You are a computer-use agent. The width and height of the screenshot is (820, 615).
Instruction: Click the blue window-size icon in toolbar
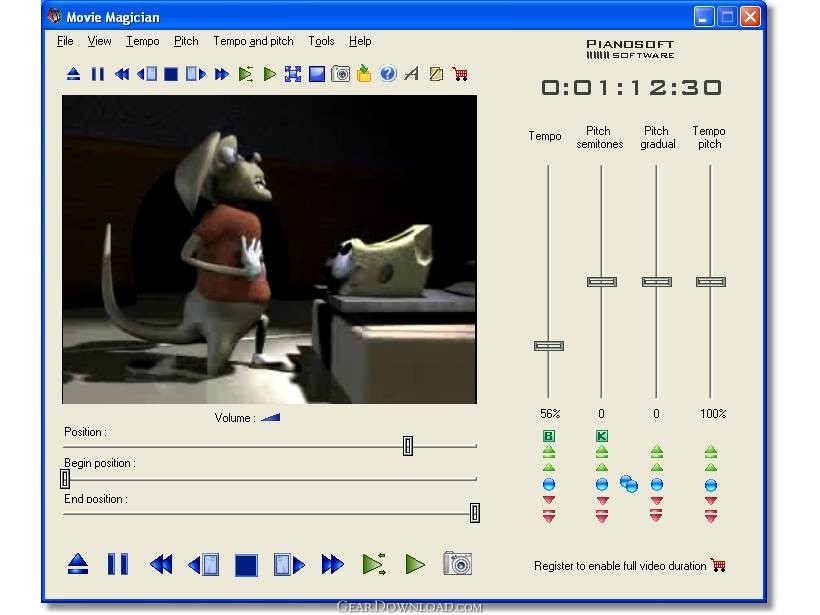317,74
